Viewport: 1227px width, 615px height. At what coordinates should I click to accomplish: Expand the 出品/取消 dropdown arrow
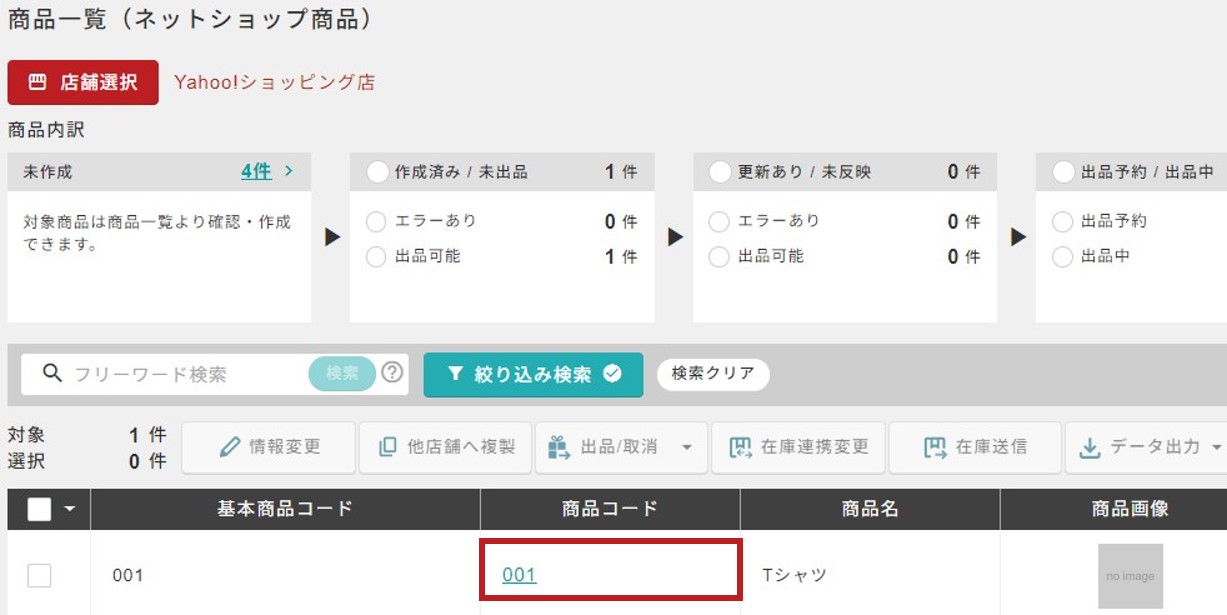687,447
